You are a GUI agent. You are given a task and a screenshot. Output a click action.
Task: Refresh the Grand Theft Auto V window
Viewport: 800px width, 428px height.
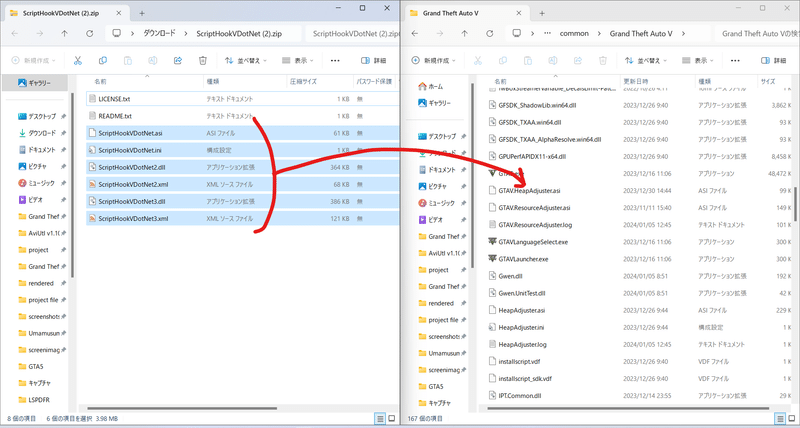click(490, 34)
